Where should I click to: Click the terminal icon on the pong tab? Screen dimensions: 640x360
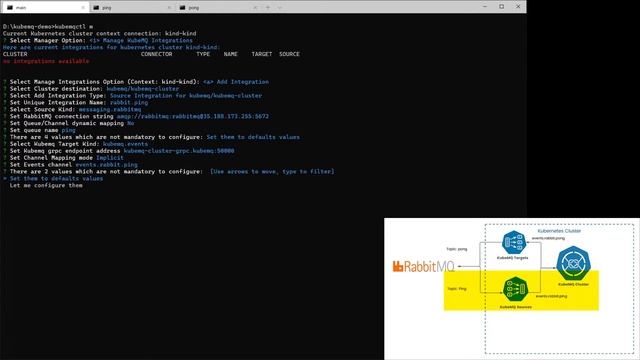(182, 7)
